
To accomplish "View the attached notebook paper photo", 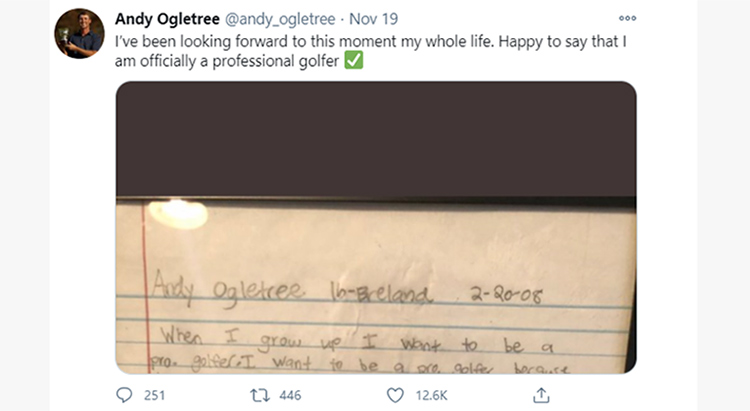I will (x=376, y=227).
